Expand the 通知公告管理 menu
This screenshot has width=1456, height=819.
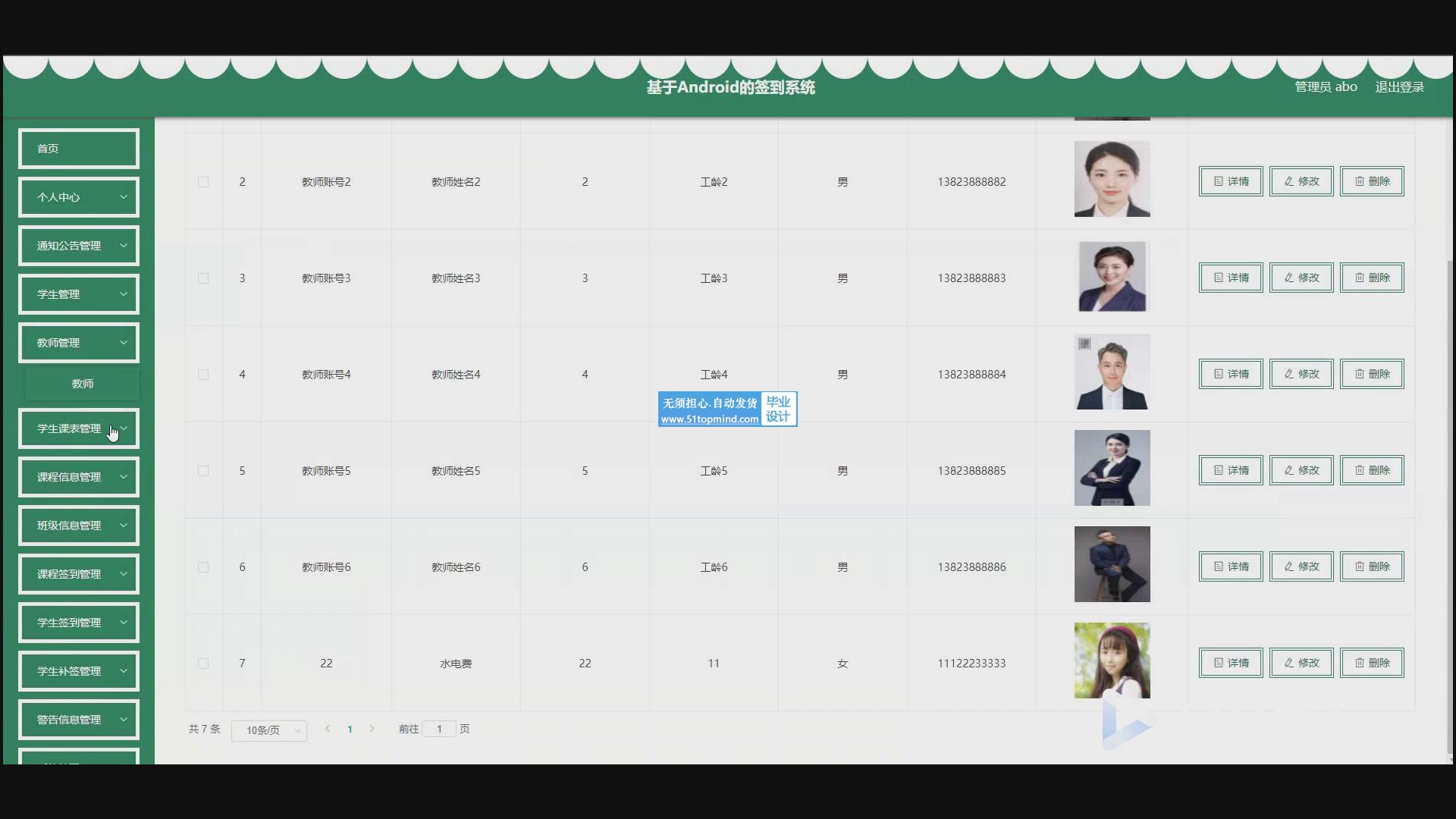coord(79,246)
